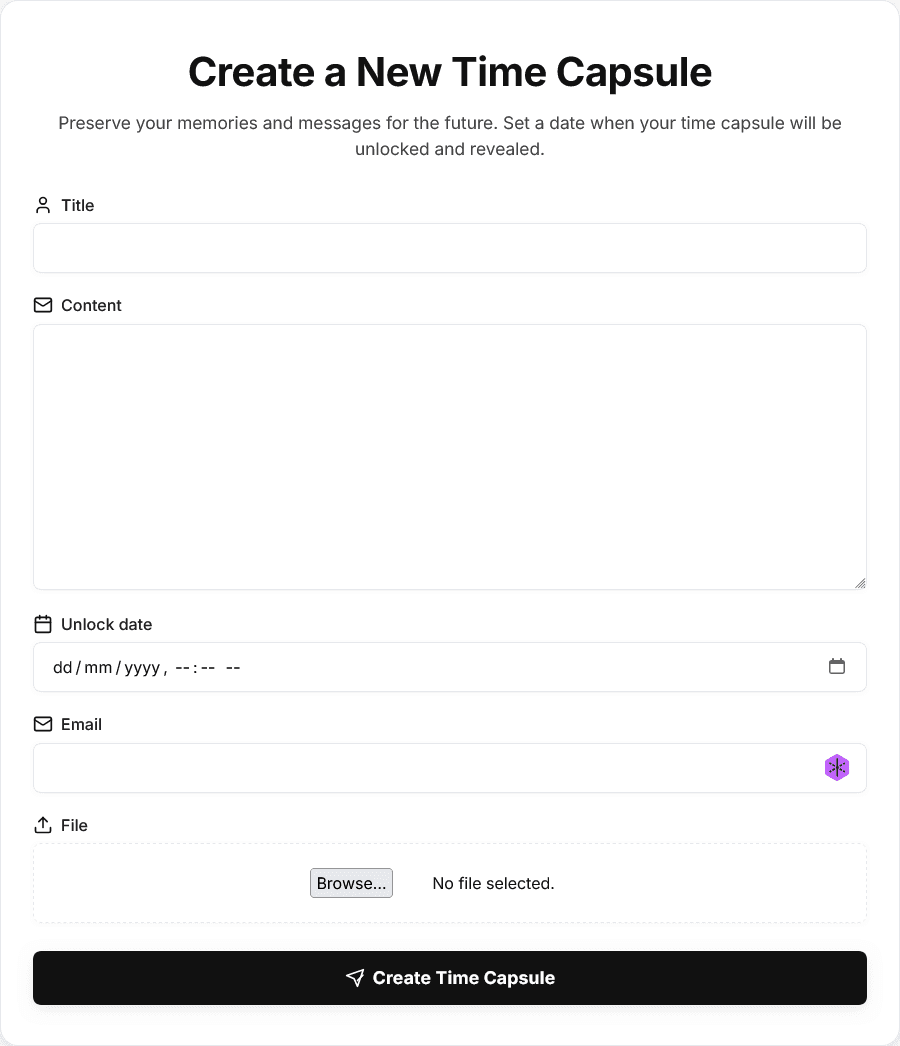Click the resize handle of the Content textarea
Screen dimensions: 900x1046
pyautogui.click(x=860, y=583)
